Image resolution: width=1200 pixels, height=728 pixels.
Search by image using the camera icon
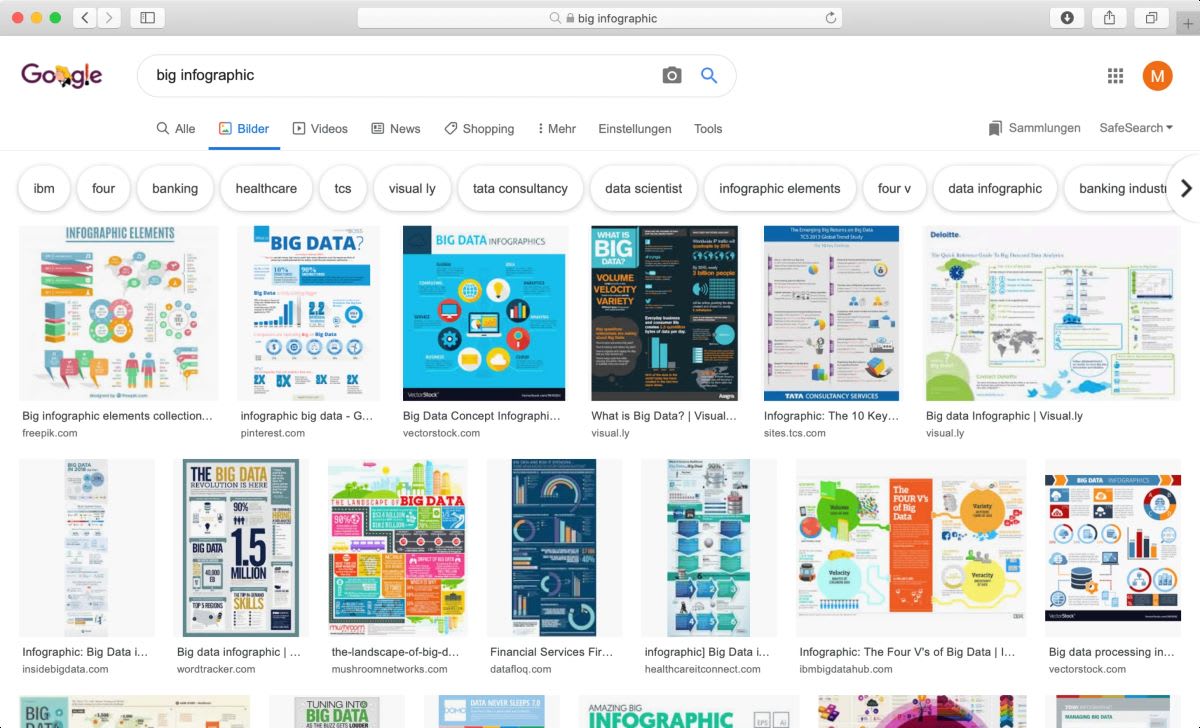tap(672, 75)
